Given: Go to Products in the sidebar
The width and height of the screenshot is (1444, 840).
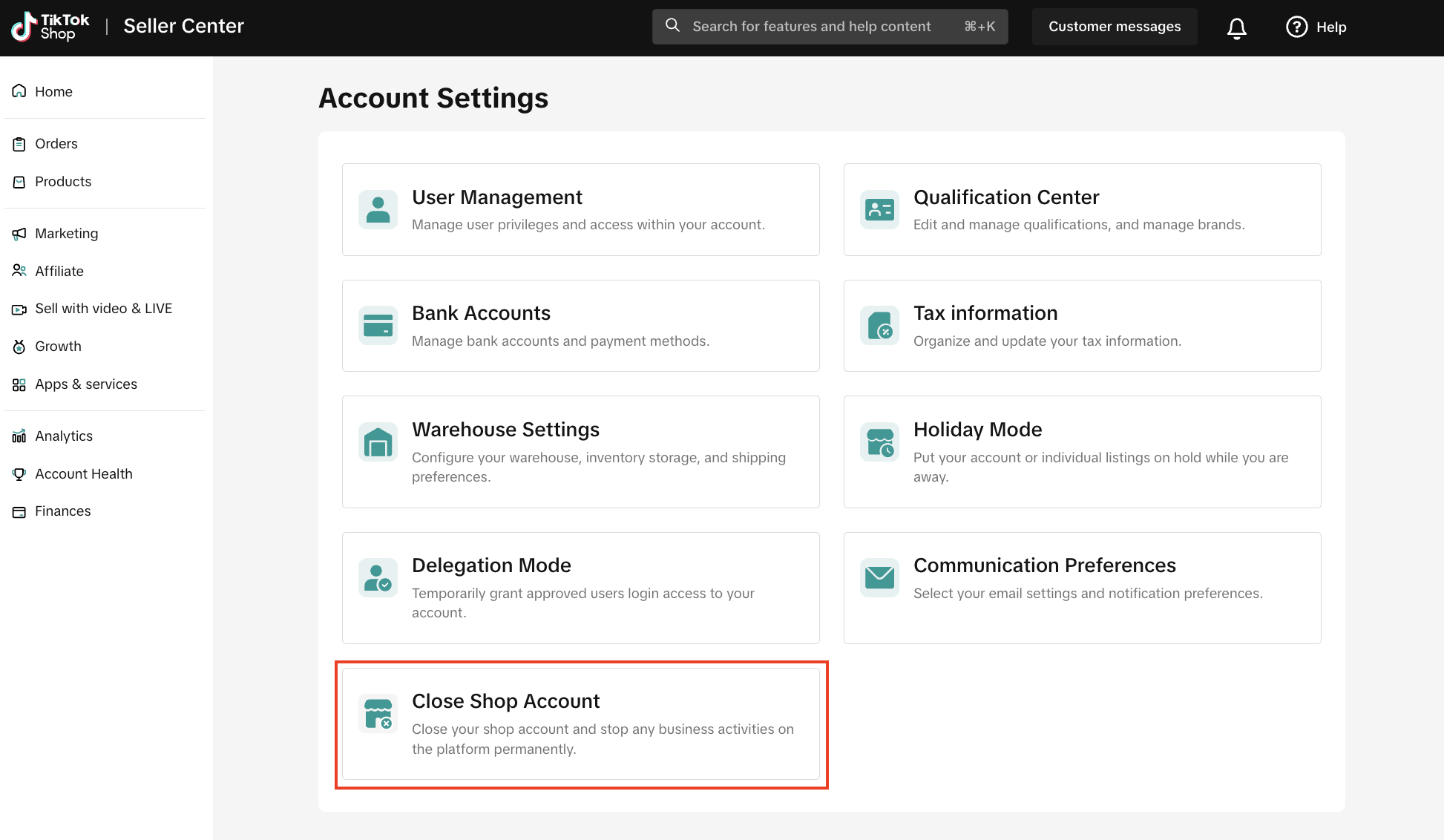Looking at the screenshot, I should click(63, 182).
